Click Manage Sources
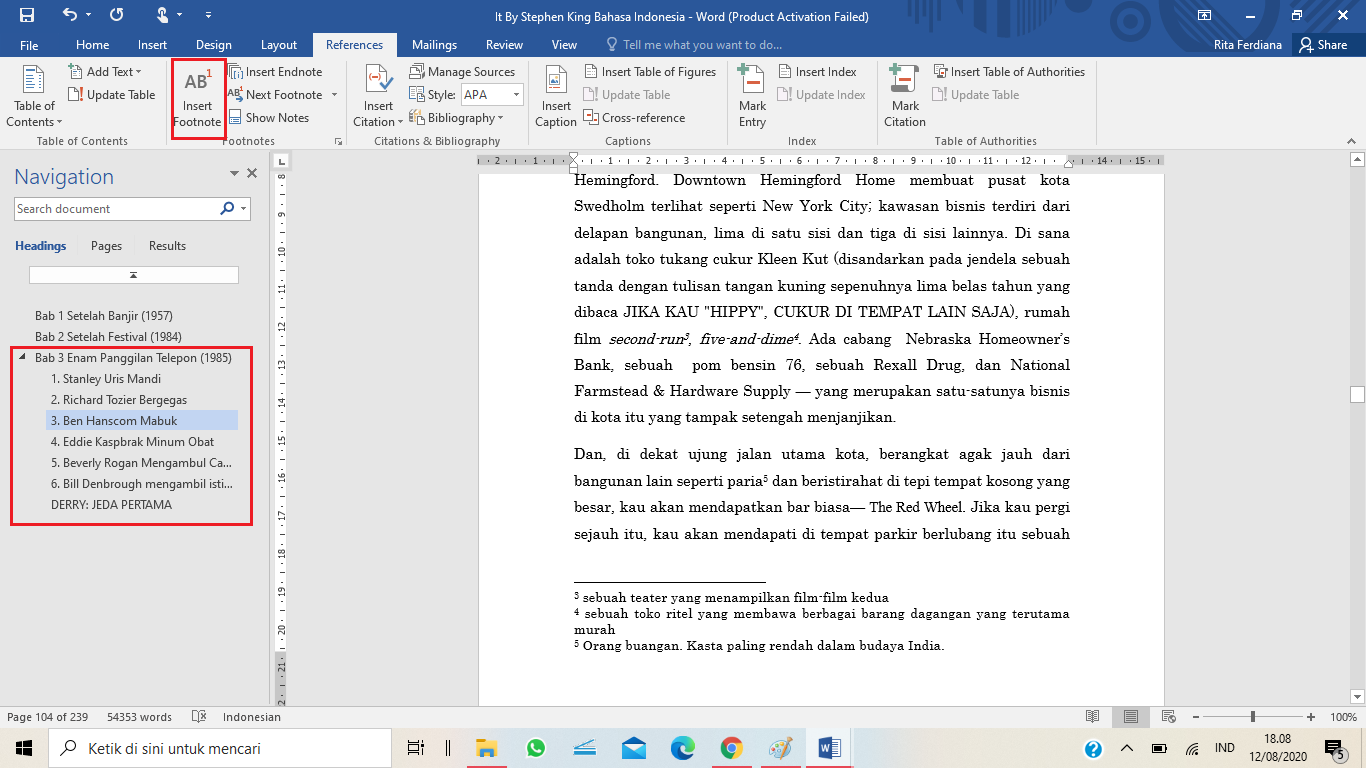This screenshot has width=1366, height=768. tap(462, 72)
